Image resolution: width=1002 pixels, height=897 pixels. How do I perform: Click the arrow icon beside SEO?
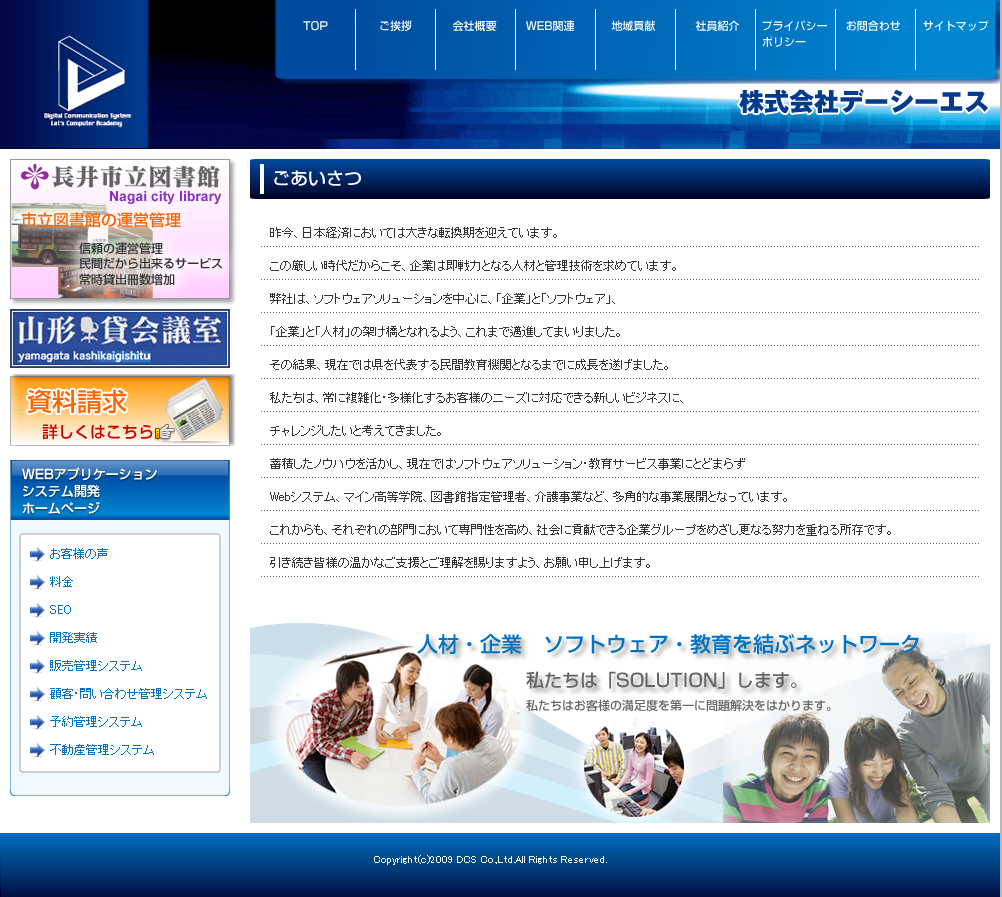[x=37, y=610]
